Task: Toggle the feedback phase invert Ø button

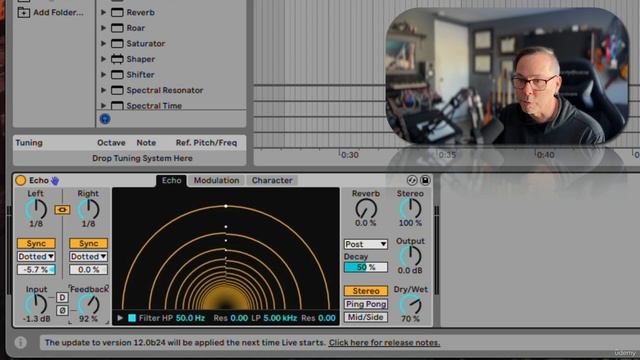Action: click(62, 311)
